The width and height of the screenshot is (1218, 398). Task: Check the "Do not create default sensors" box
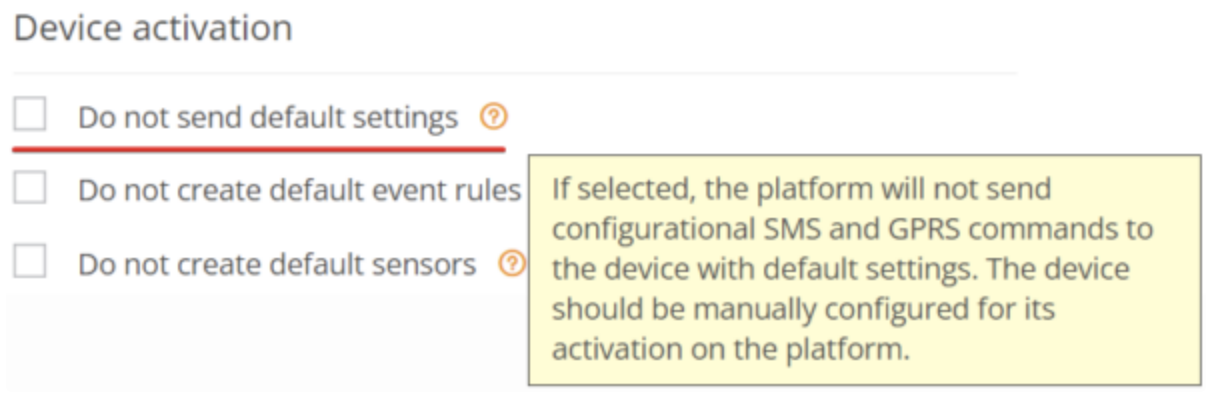coord(30,263)
